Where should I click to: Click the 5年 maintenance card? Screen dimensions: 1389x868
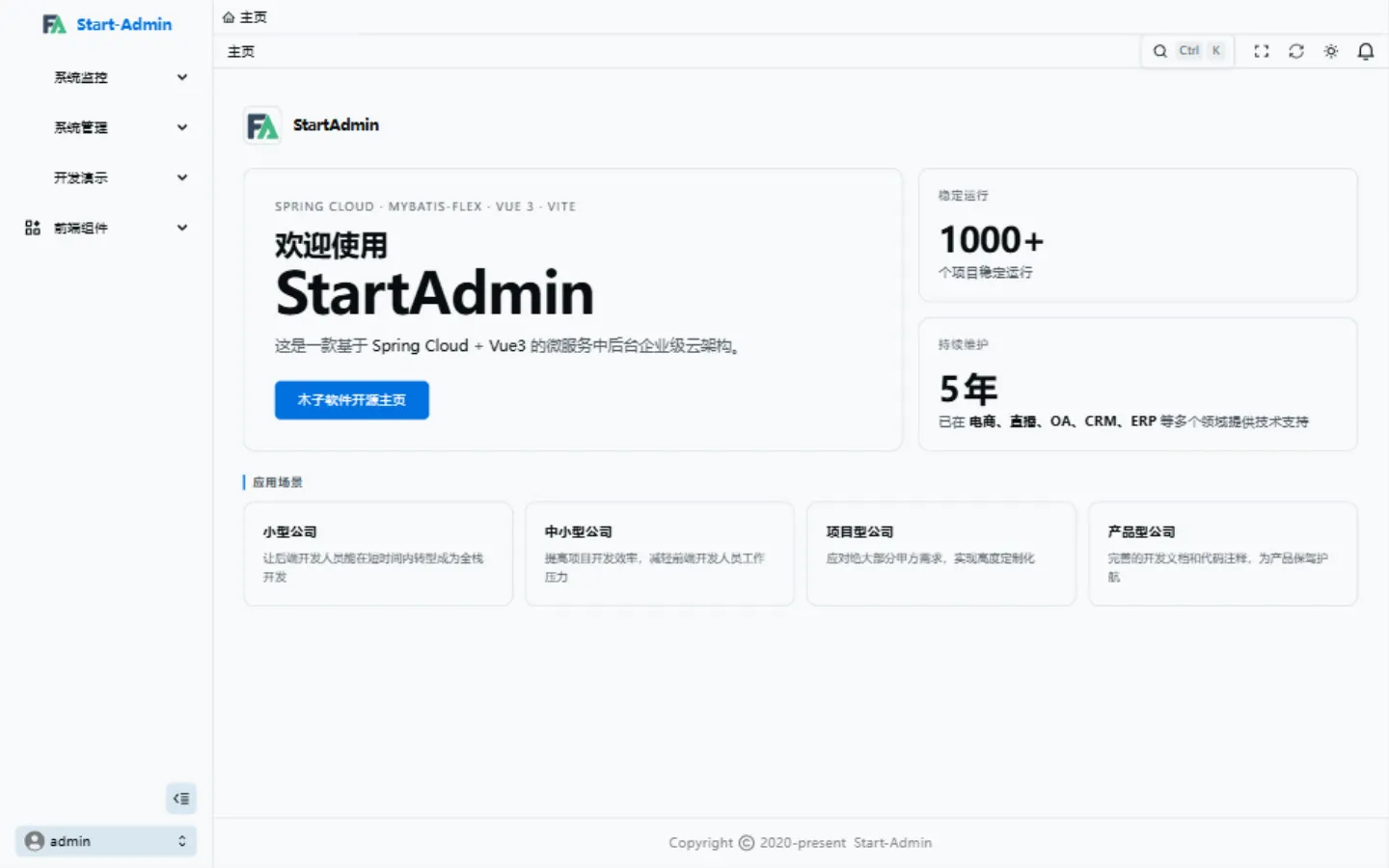pos(1138,384)
